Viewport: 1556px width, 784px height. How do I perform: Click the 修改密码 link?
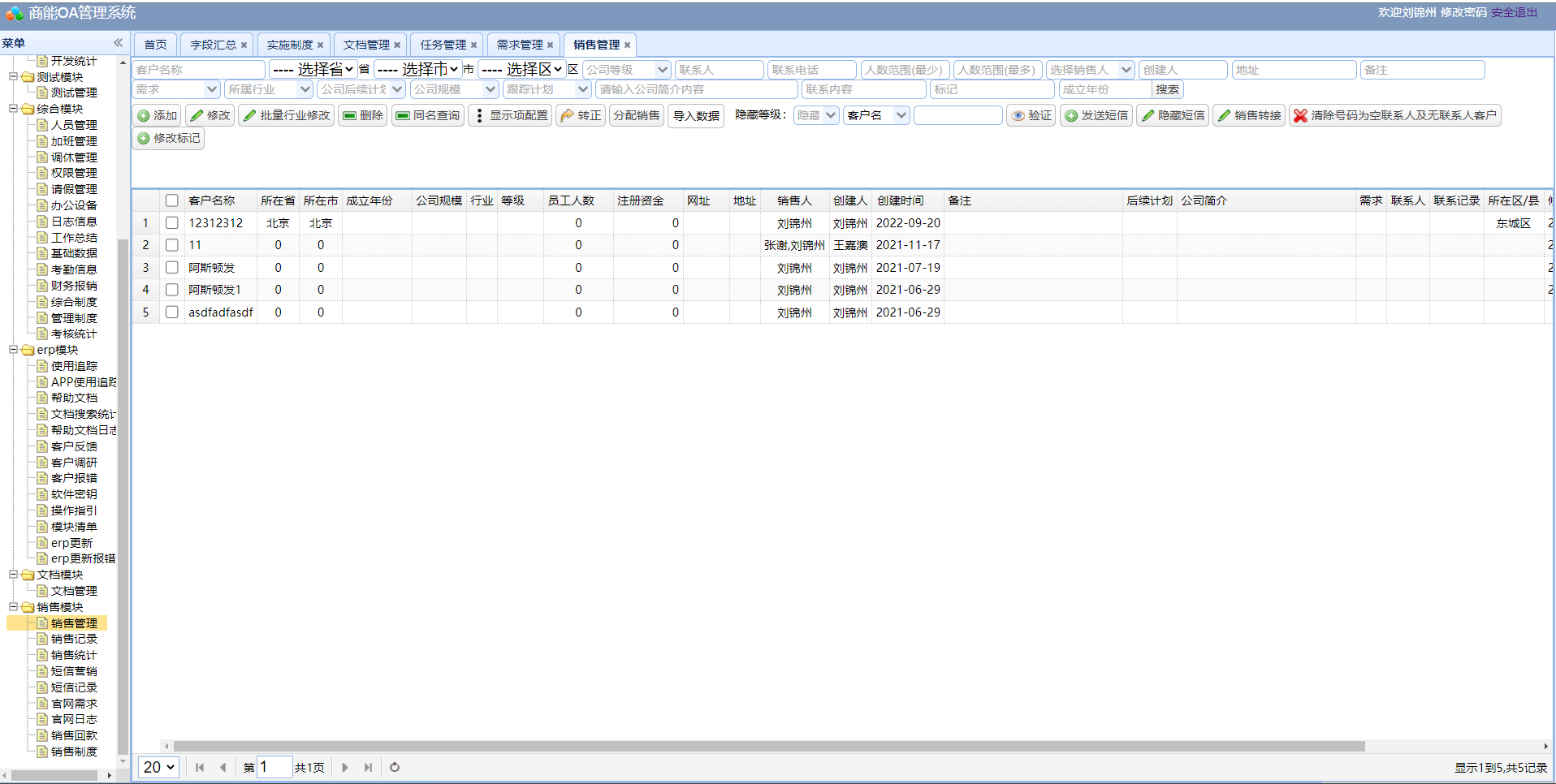[x=1463, y=12]
